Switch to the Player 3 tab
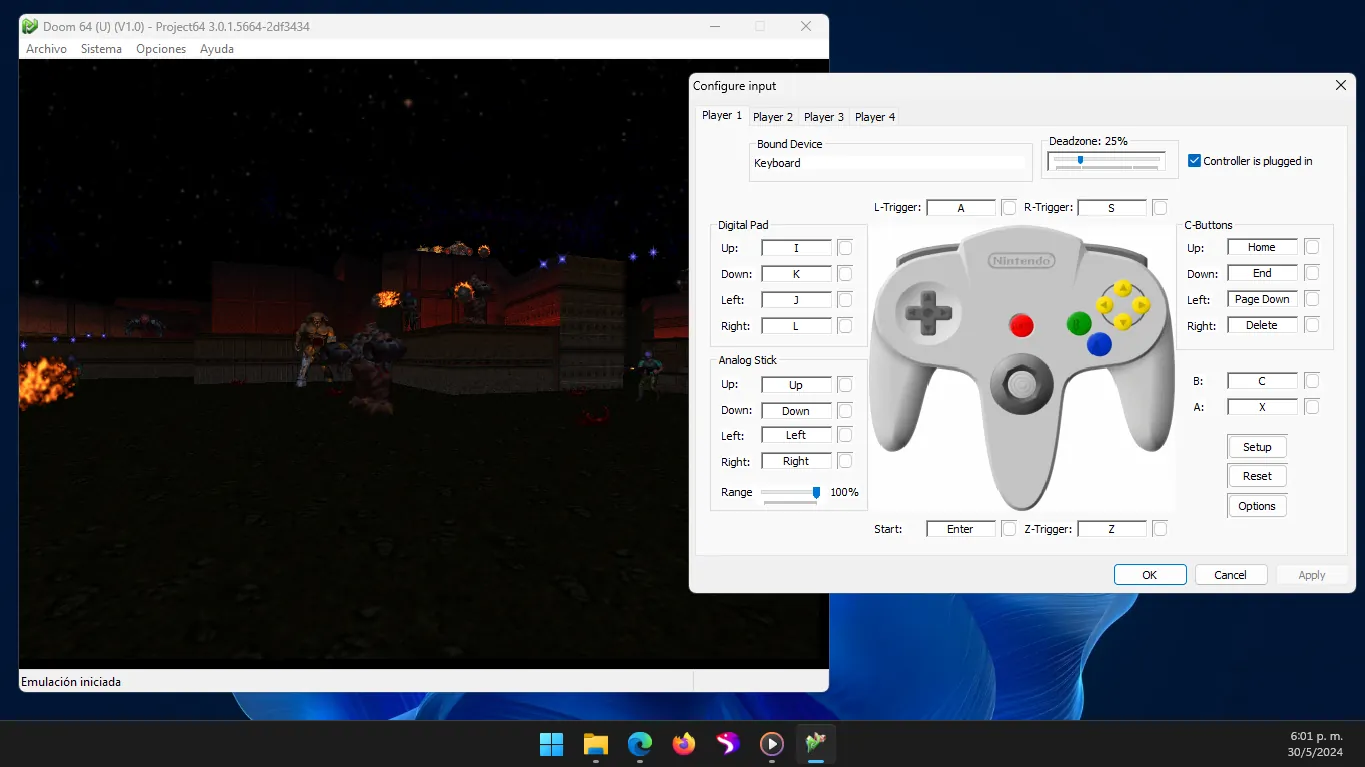 (824, 117)
